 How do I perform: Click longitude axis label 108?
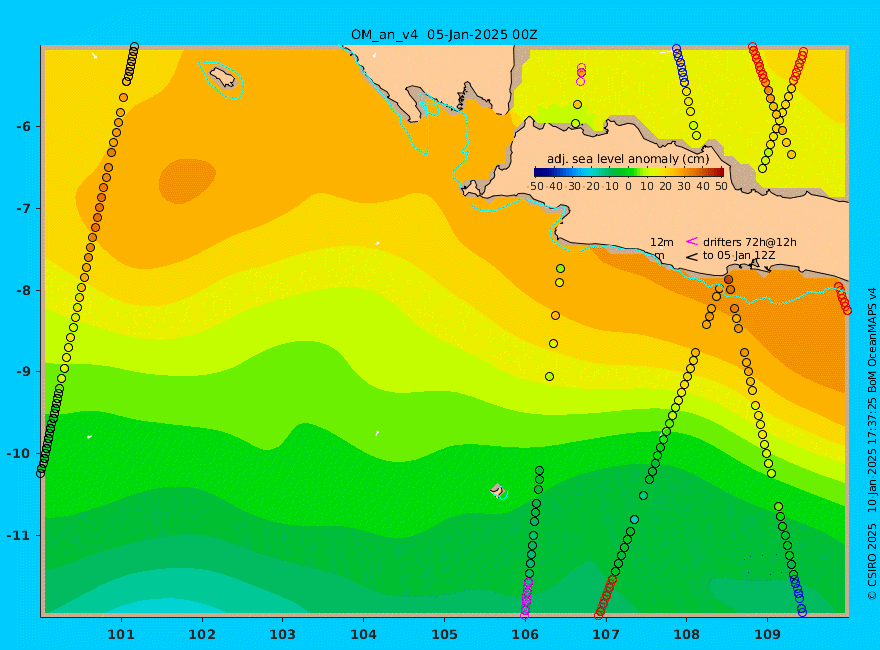coord(687,635)
